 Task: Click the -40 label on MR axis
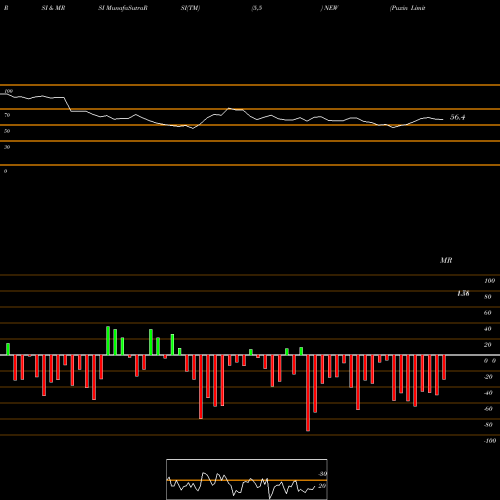(x=488, y=393)
